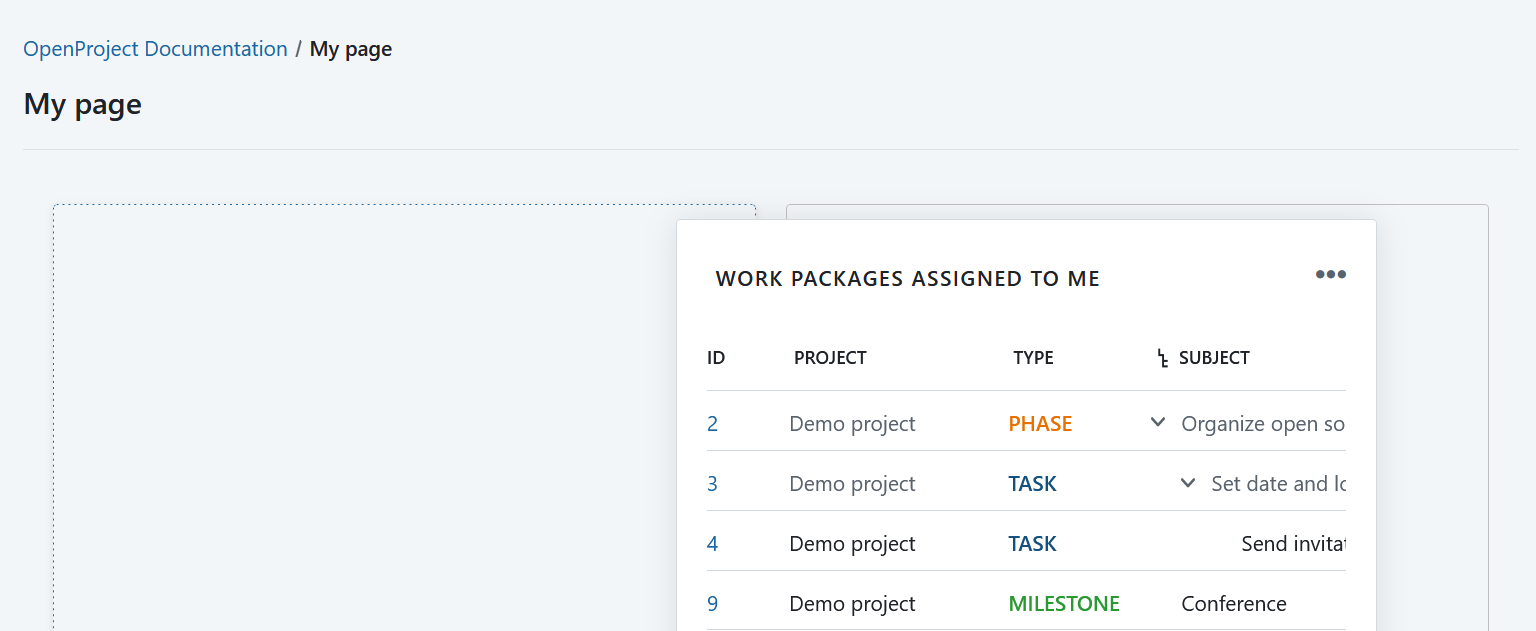Image resolution: width=1536 pixels, height=631 pixels.
Task: Sort by the PROJECT column header
Action: tap(830, 357)
